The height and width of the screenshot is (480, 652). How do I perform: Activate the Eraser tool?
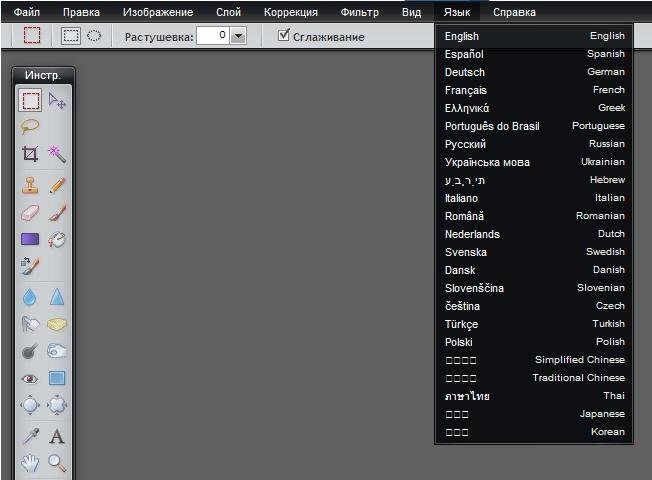[x=31, y=212]
